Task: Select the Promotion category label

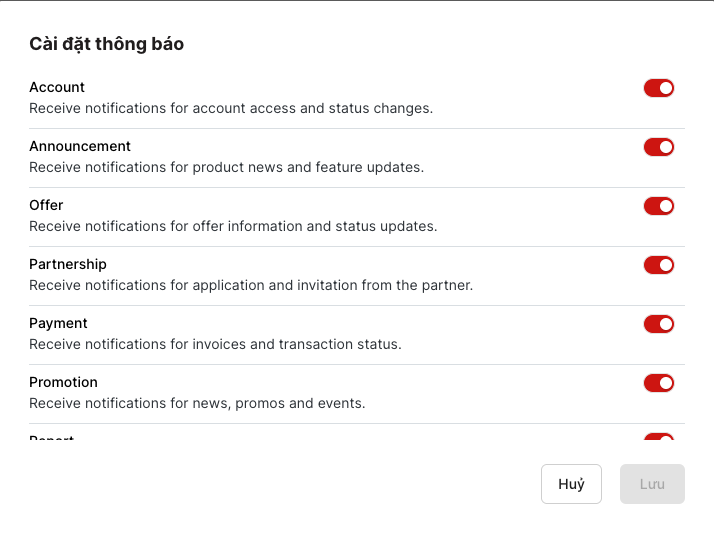Action: [x=63, y=382]
